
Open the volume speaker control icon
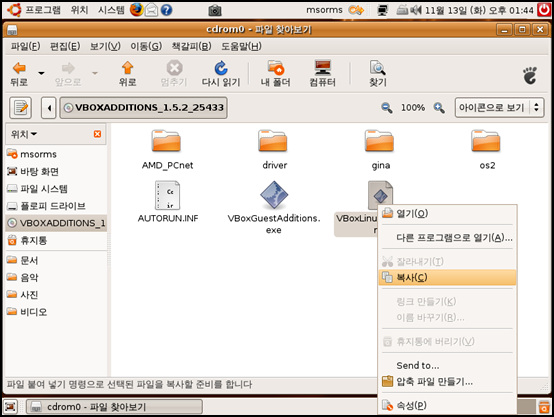coord(416,10)
